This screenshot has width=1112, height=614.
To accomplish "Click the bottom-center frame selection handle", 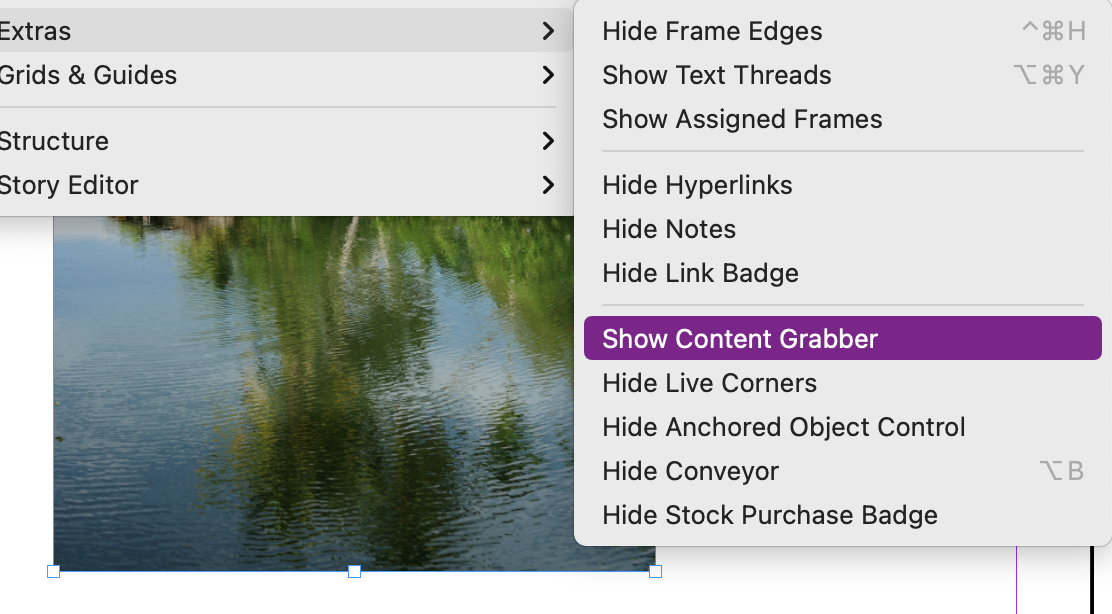I will (353, 571).
